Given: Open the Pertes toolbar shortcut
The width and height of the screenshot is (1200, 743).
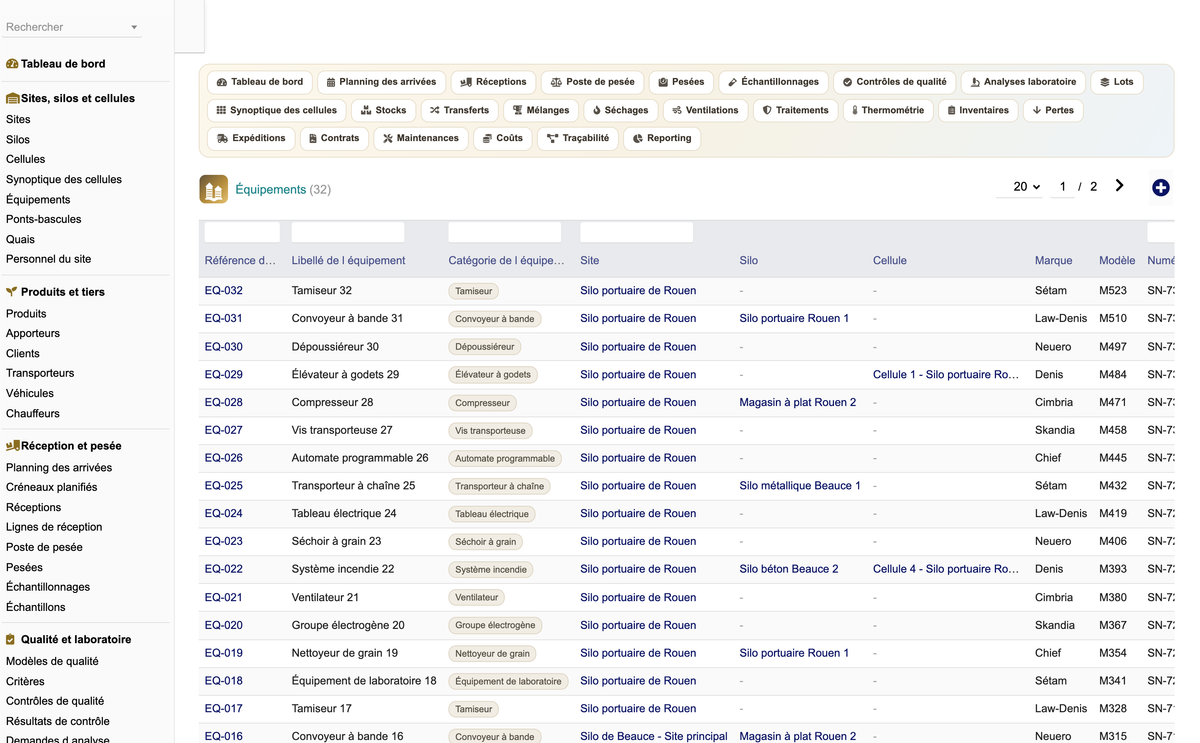Looking at the screenshot, I should (1053, 110).
